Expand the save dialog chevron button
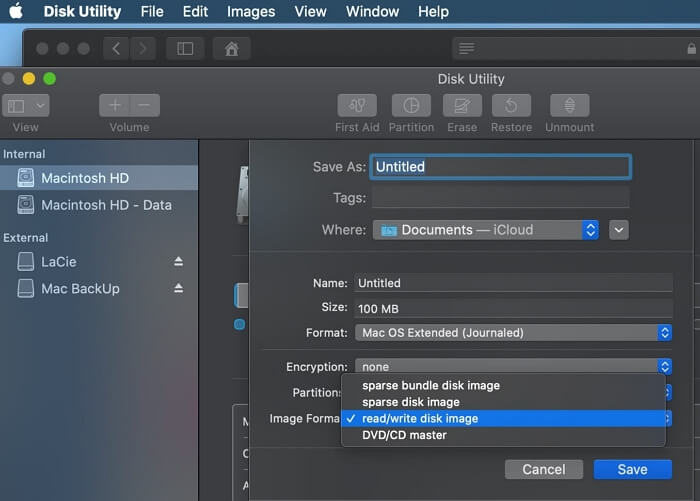700x501 pixels. (x=619, y=230)
